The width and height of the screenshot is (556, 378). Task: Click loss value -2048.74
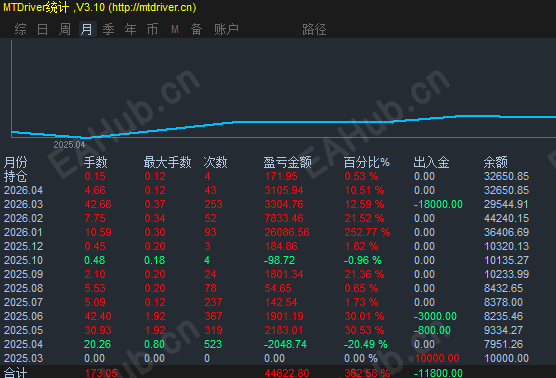[x=285, y=344]
